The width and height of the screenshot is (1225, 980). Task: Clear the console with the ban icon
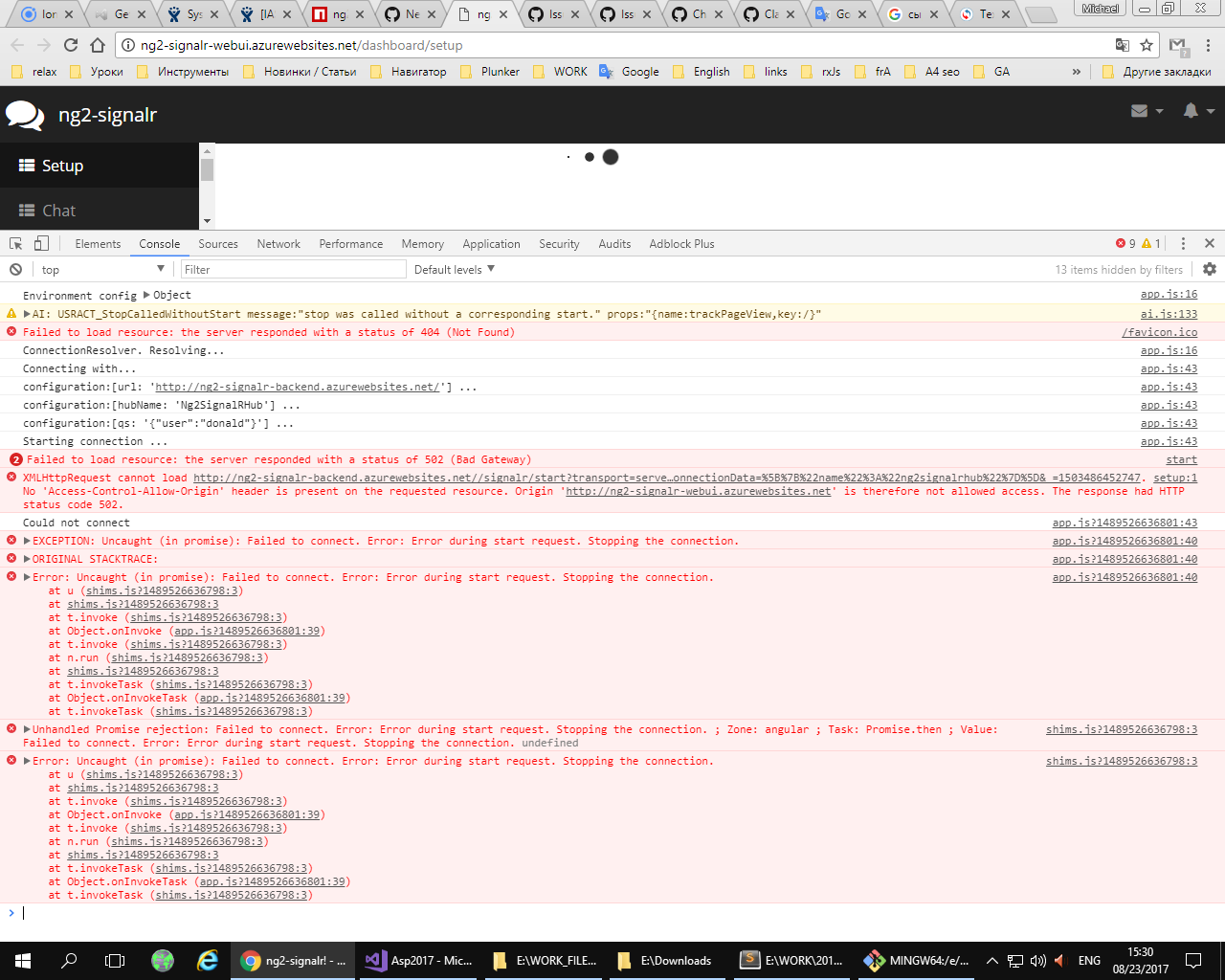click(x=14, y=269)
